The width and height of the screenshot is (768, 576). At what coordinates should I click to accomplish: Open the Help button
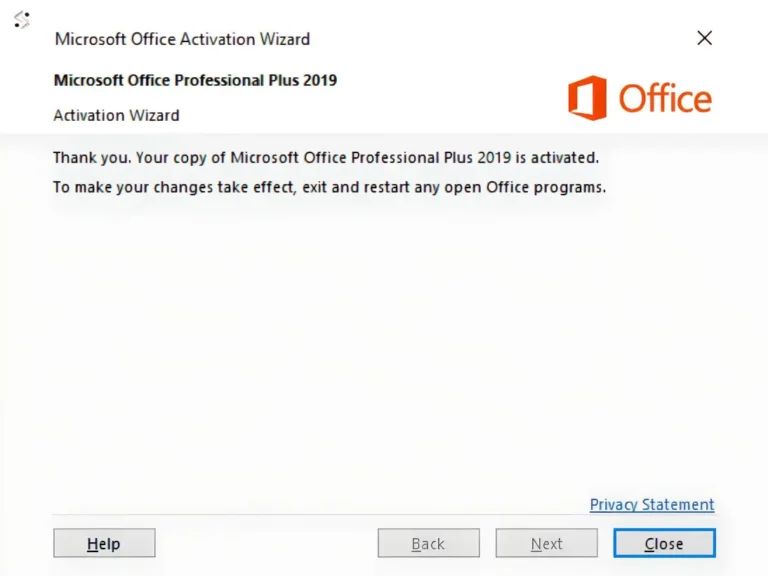[x=104, y=543]
